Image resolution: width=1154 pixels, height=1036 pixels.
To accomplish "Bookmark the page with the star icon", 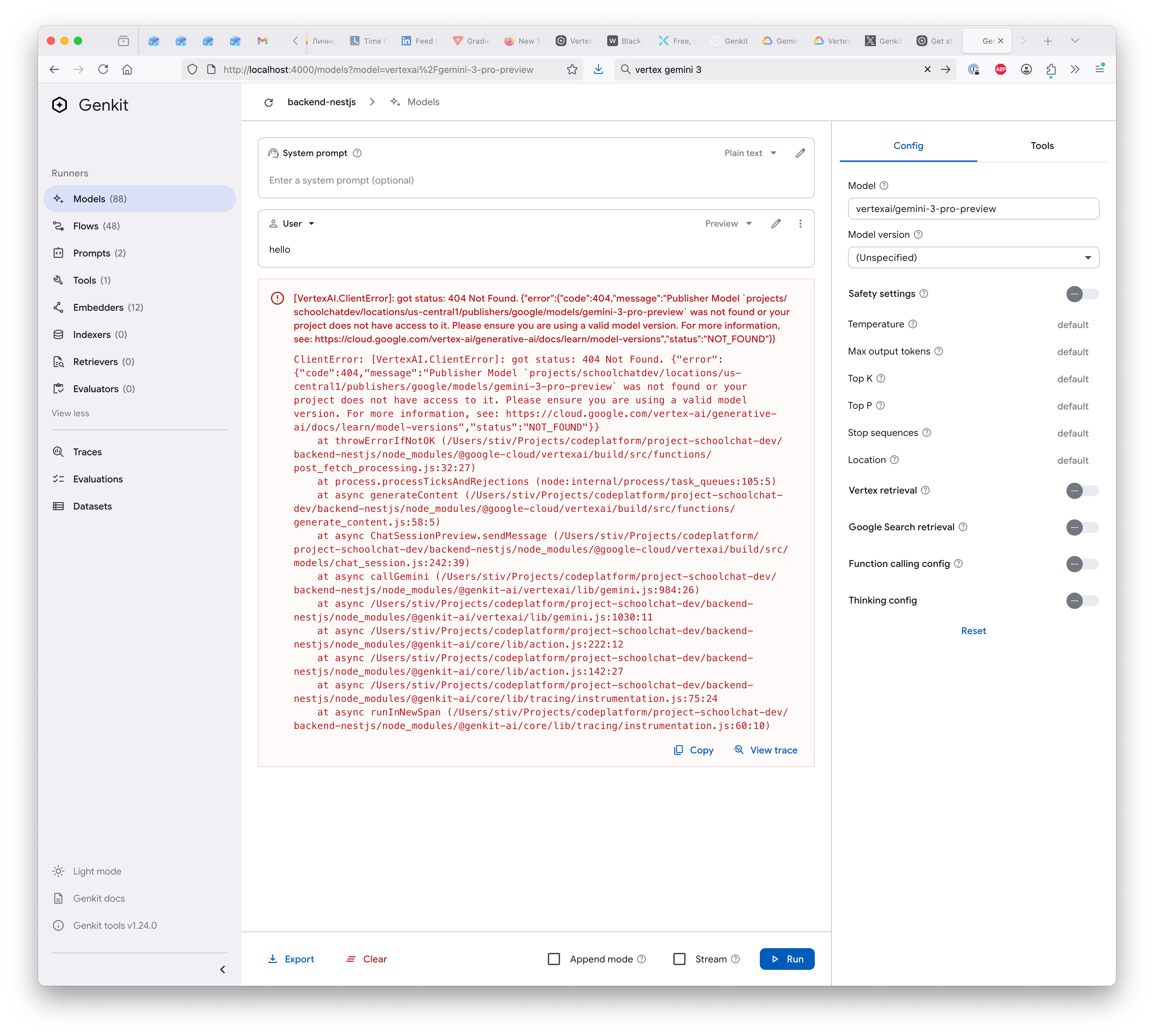I will click(x=572, y=70).
